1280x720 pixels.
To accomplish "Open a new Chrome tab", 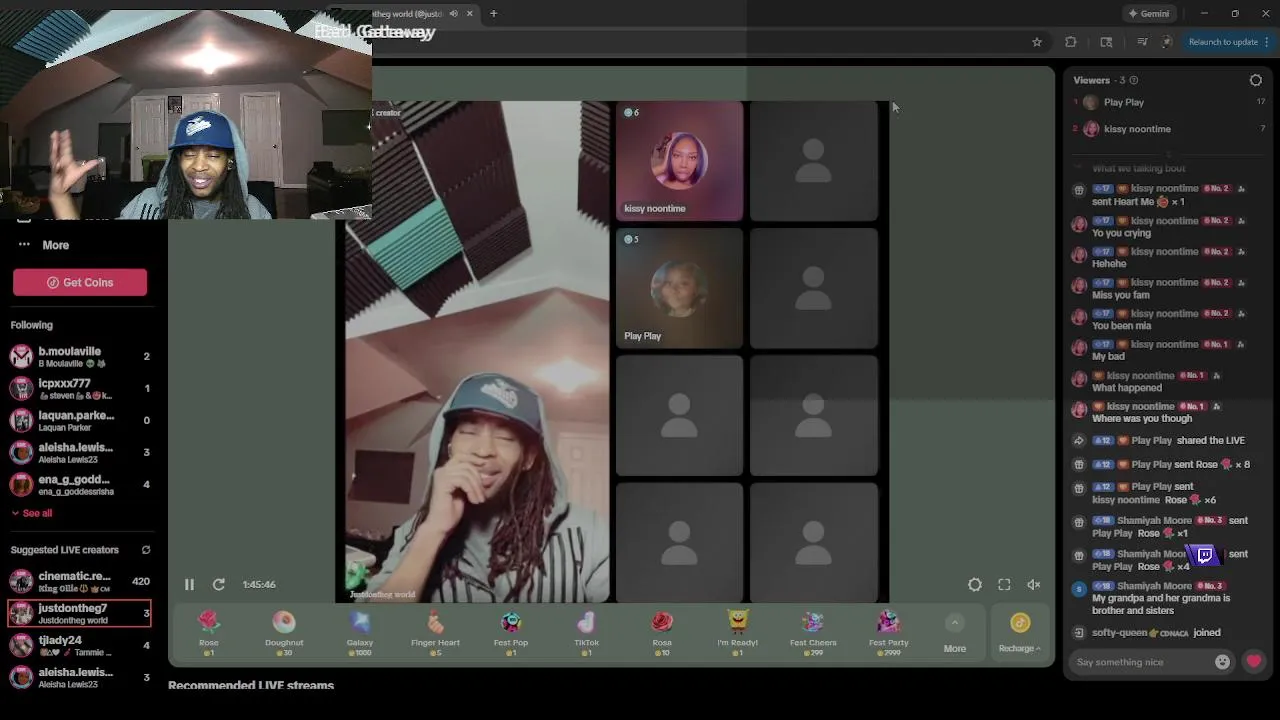I will pyautogui.click(x=493, y=14).
